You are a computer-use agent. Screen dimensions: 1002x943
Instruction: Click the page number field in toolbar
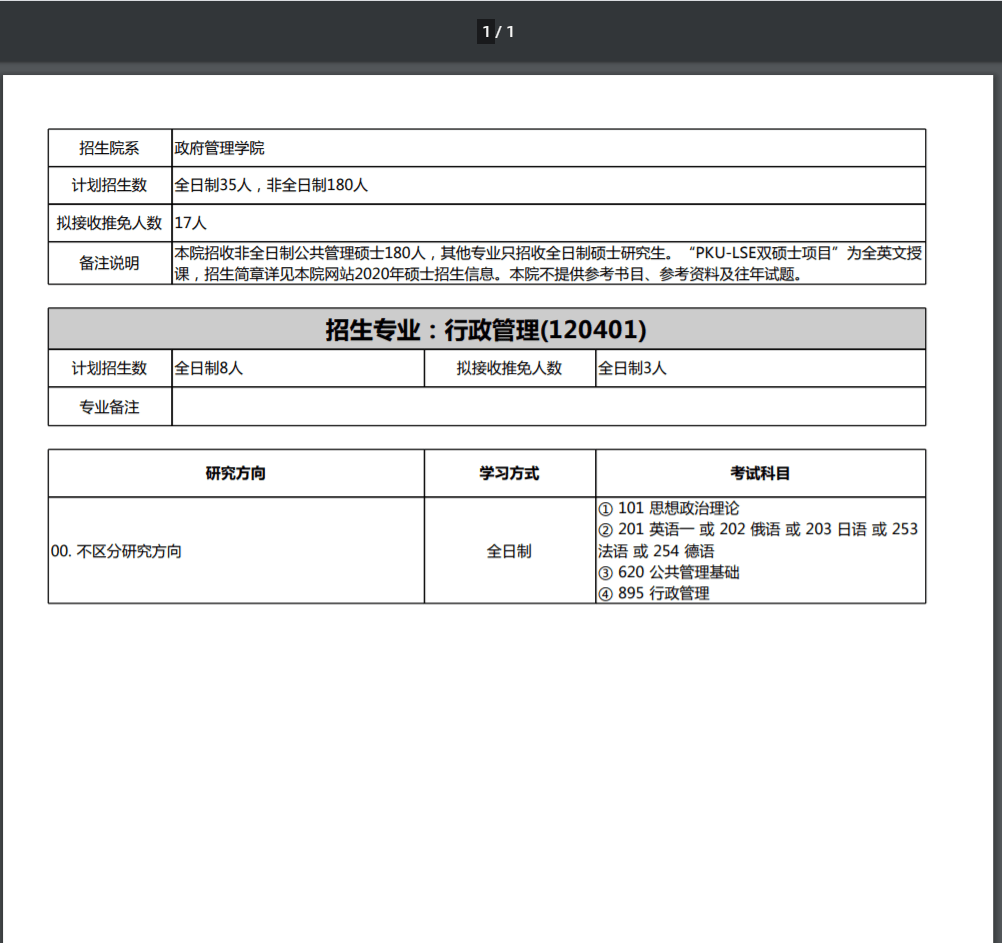486,32
